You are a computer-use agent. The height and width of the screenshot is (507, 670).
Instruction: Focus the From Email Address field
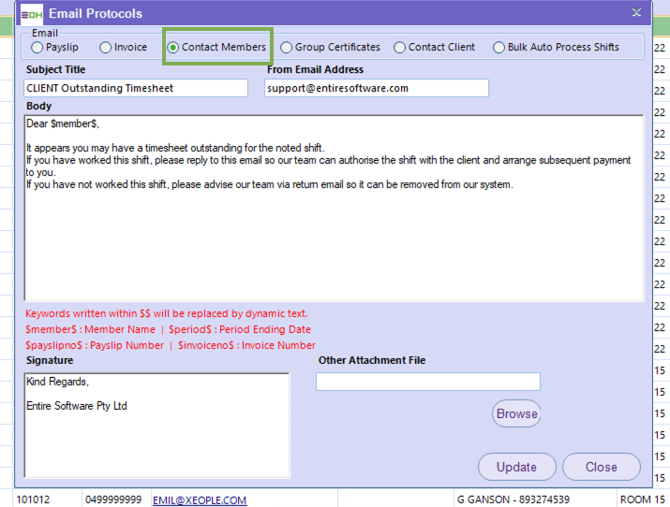376,88
